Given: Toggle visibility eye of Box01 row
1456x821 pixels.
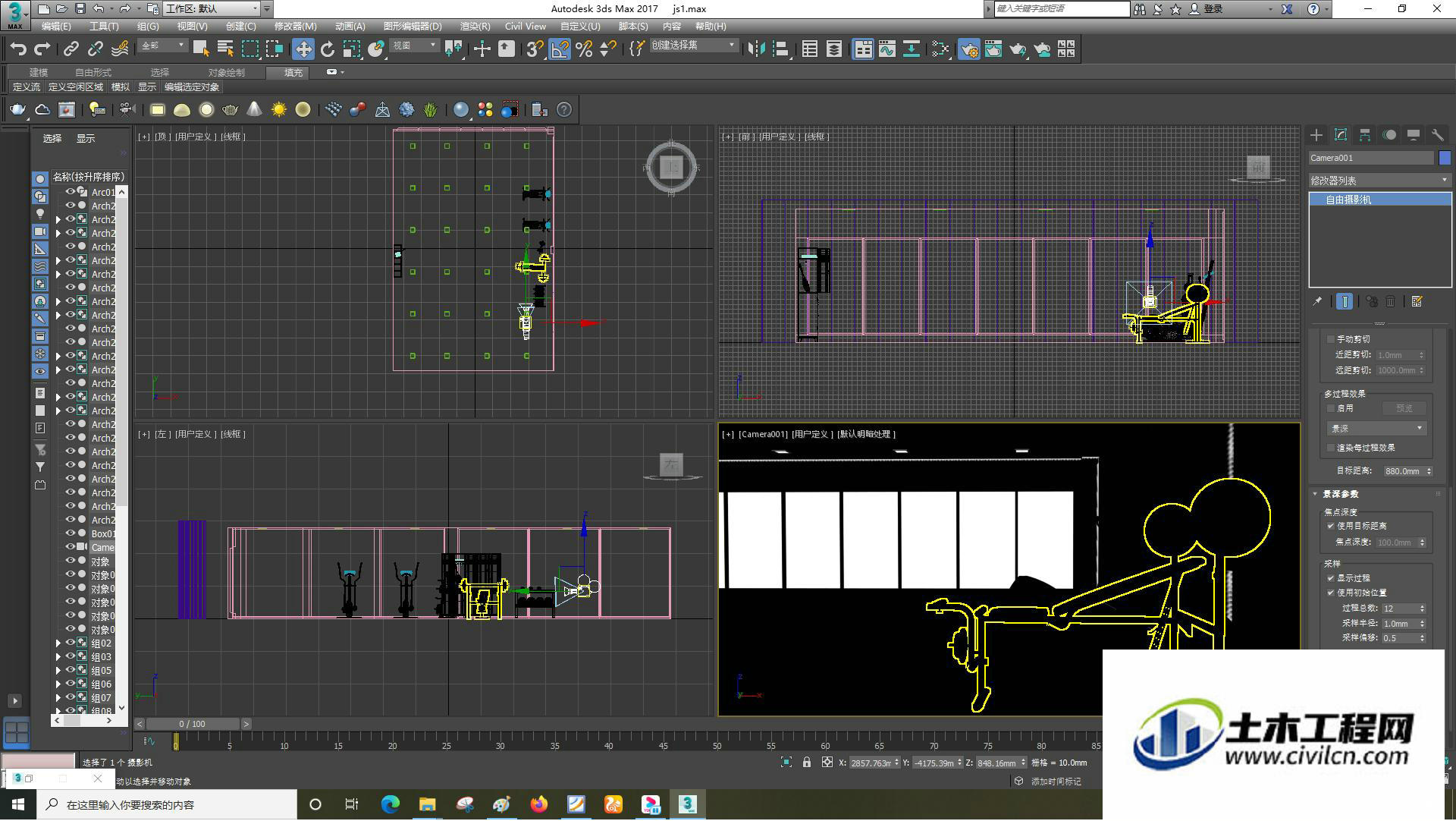Looking at the screenshot, I should click(x=71, y=533).
